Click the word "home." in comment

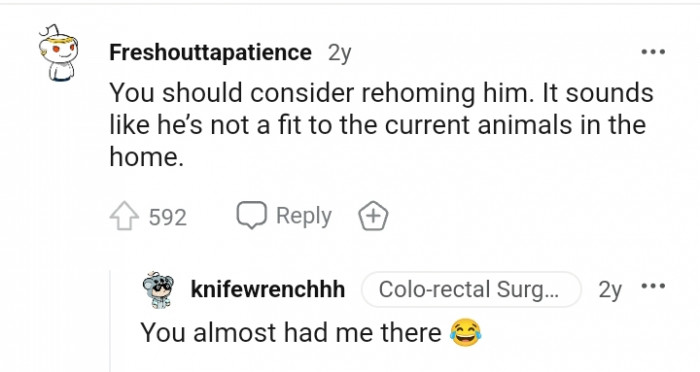pyautogui.click(x=146, y=157)
